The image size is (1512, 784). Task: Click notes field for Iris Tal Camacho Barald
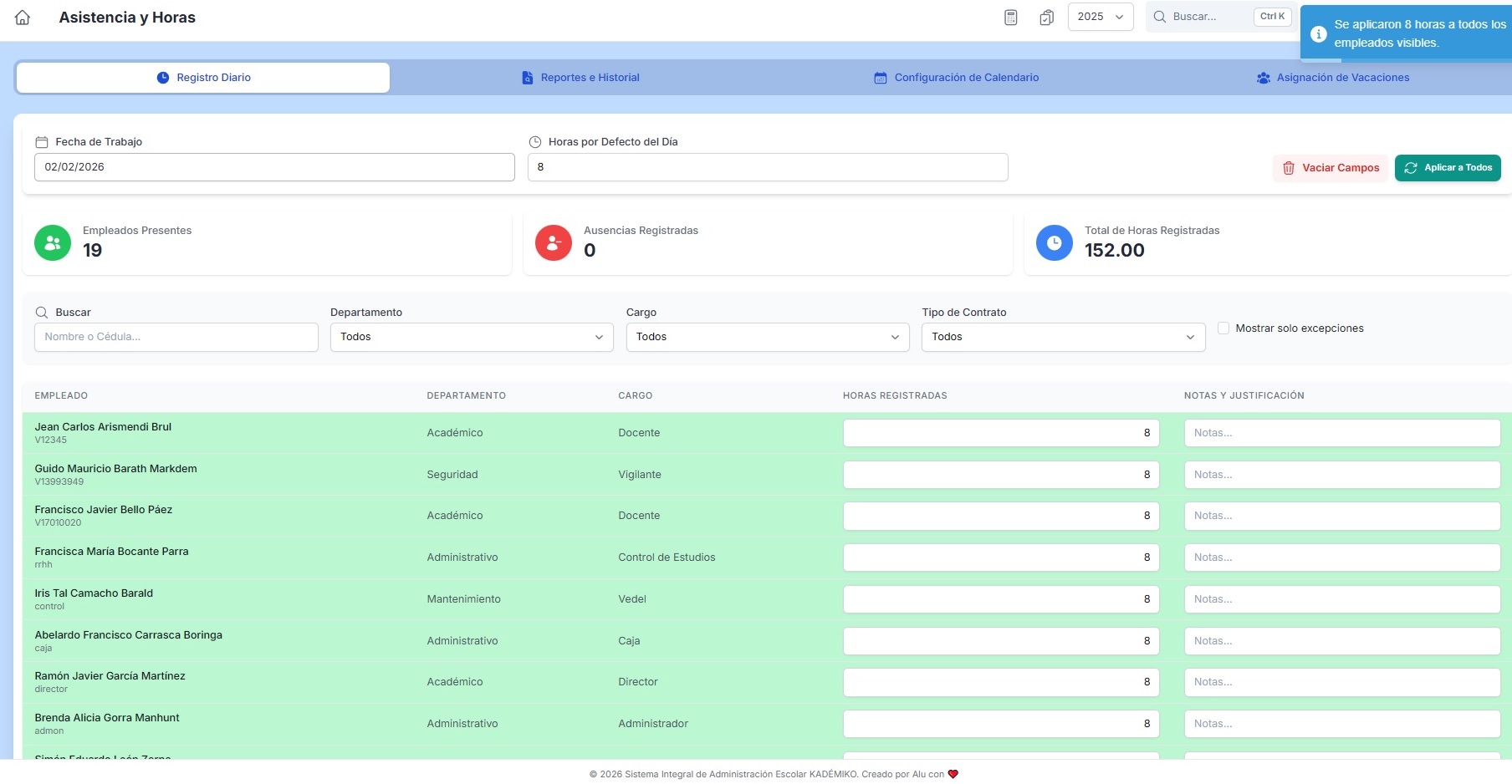(x=1342, y=599)
